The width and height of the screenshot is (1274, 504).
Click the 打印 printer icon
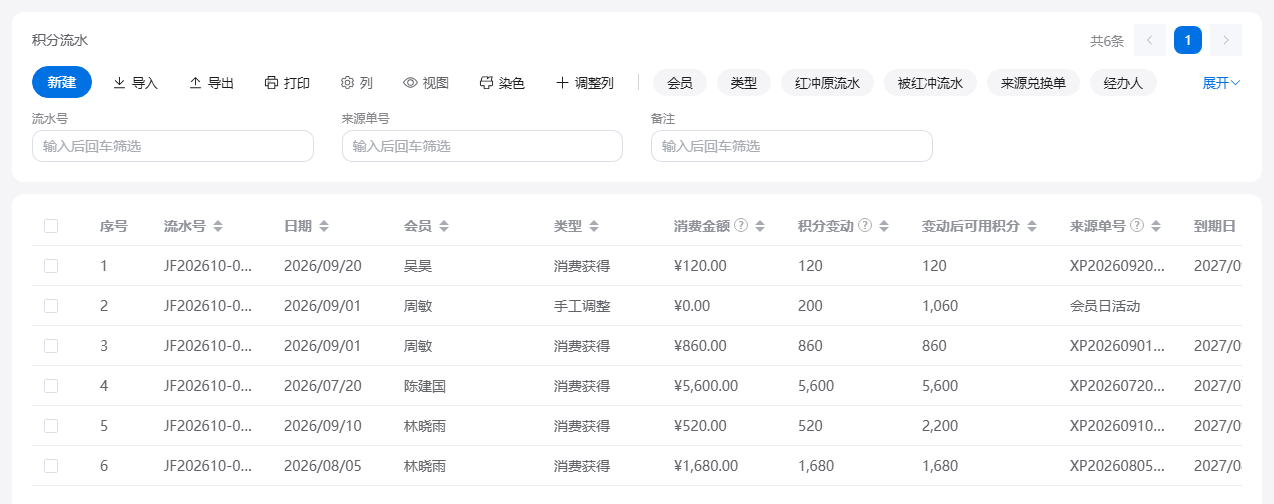(271, 83)
